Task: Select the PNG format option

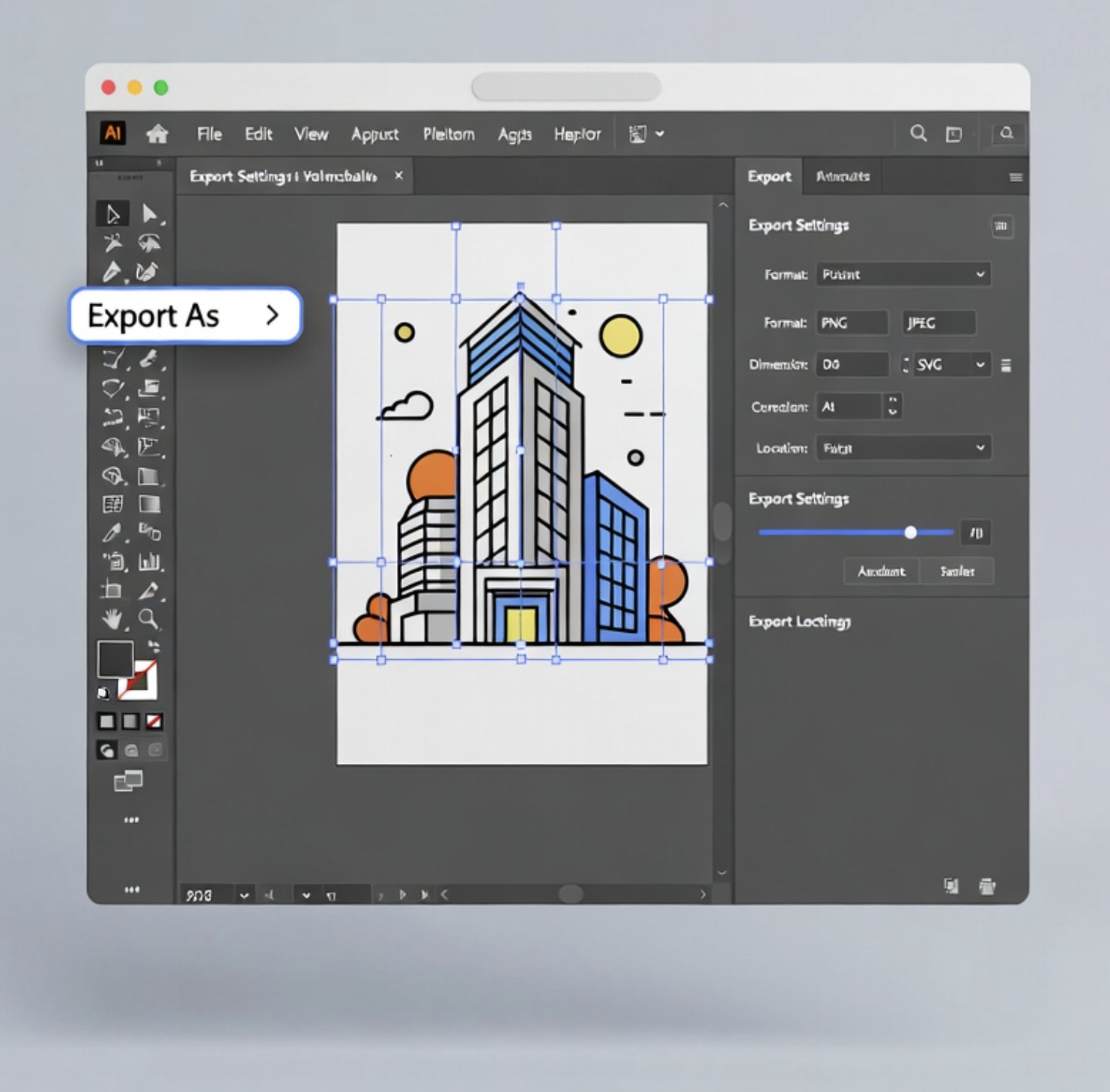Action: (x=852, y=323)
